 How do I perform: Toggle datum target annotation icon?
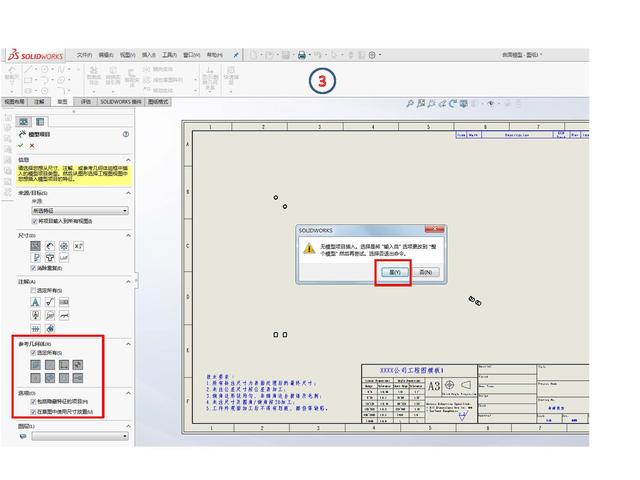(50, 315)
